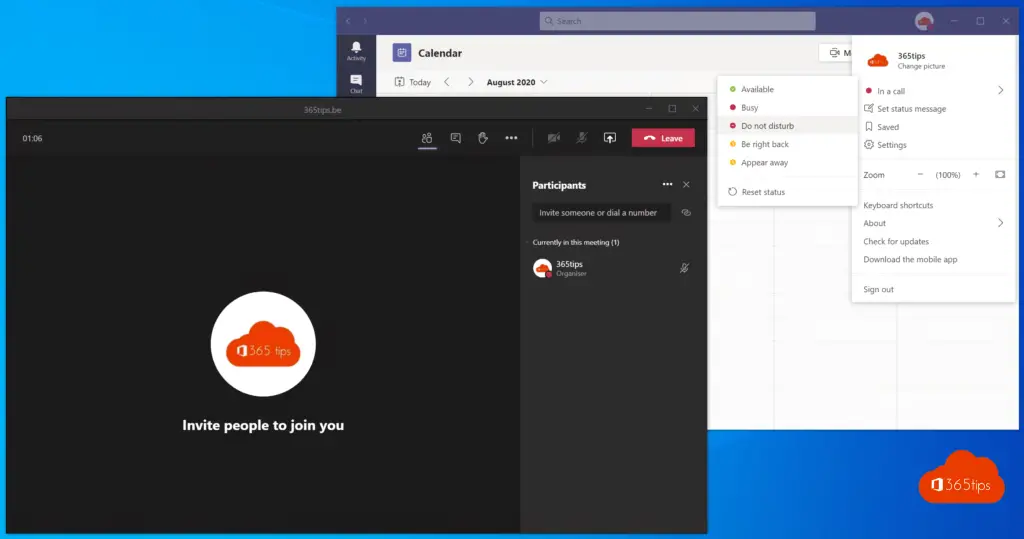Image resolution: width=1024 pixels, height=539 pixels.
Task: Open meeting chat conversation icon
Action: (455, 138)
